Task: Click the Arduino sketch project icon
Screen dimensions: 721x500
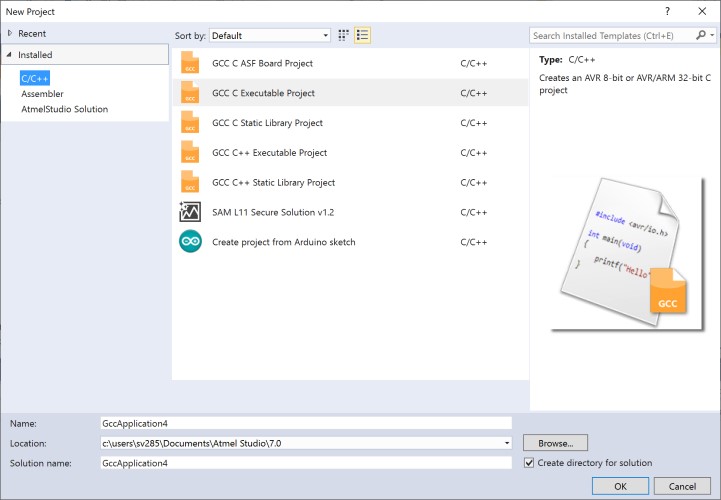Action: pos(190,241)
